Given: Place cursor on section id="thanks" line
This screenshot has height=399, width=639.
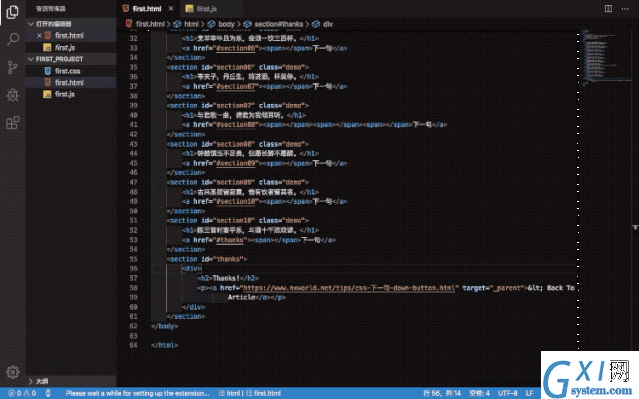Looking at the screenshot, I should [207, 259].
